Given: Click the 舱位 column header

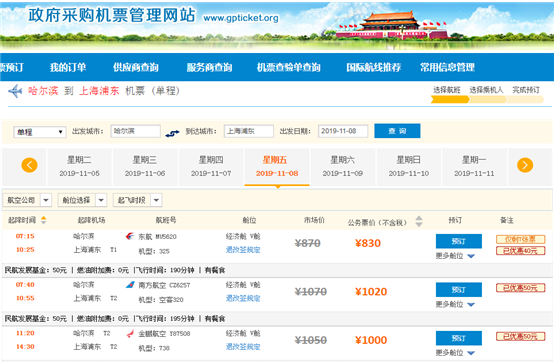Looking at the screenshot, I should click(x=249, y=220).
